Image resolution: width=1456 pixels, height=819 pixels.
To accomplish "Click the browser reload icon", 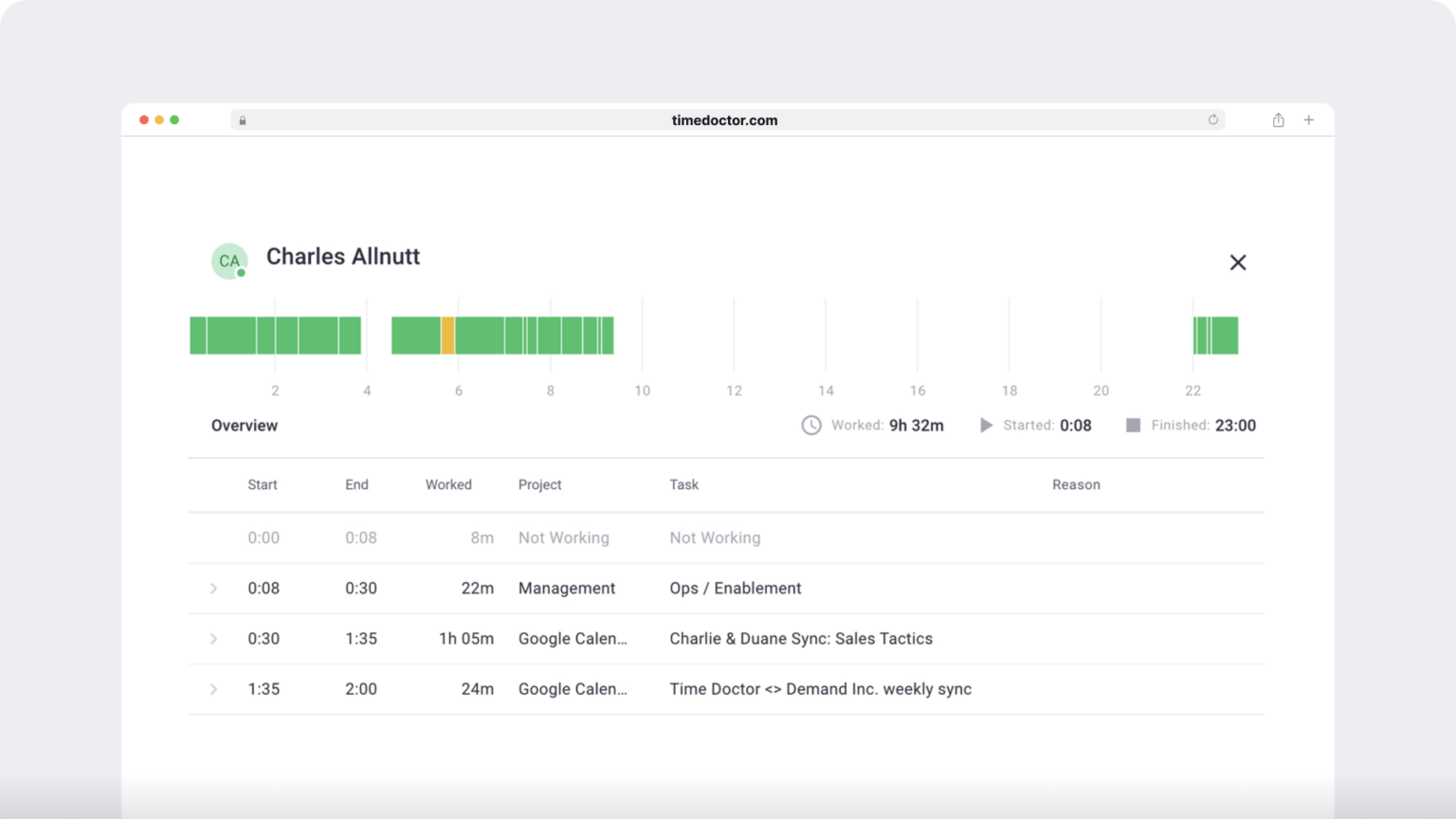I will coord(1212,120).
